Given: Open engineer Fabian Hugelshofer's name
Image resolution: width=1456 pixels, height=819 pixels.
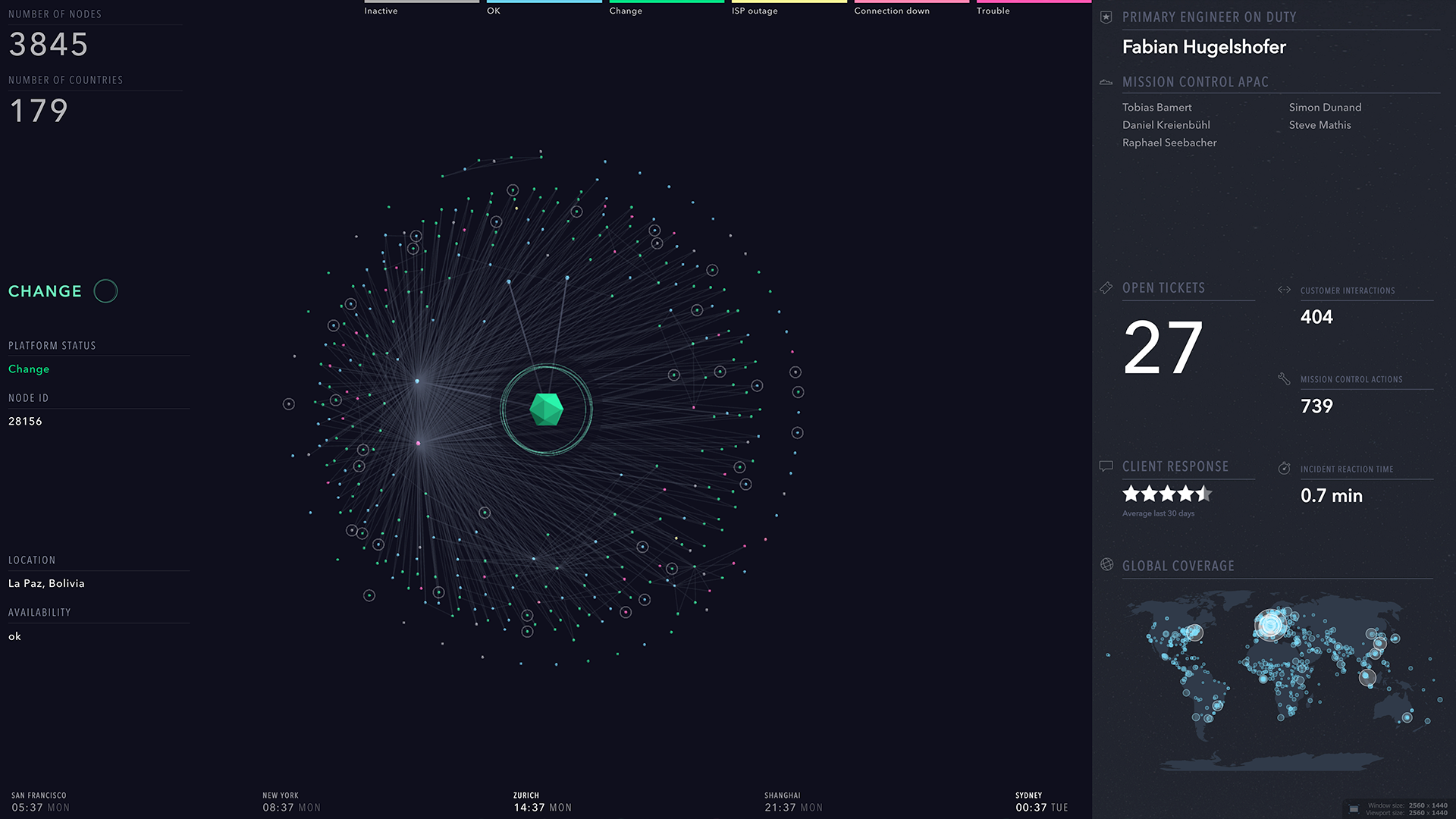Looking at the screenshot, I should [x=1203, y=47].
